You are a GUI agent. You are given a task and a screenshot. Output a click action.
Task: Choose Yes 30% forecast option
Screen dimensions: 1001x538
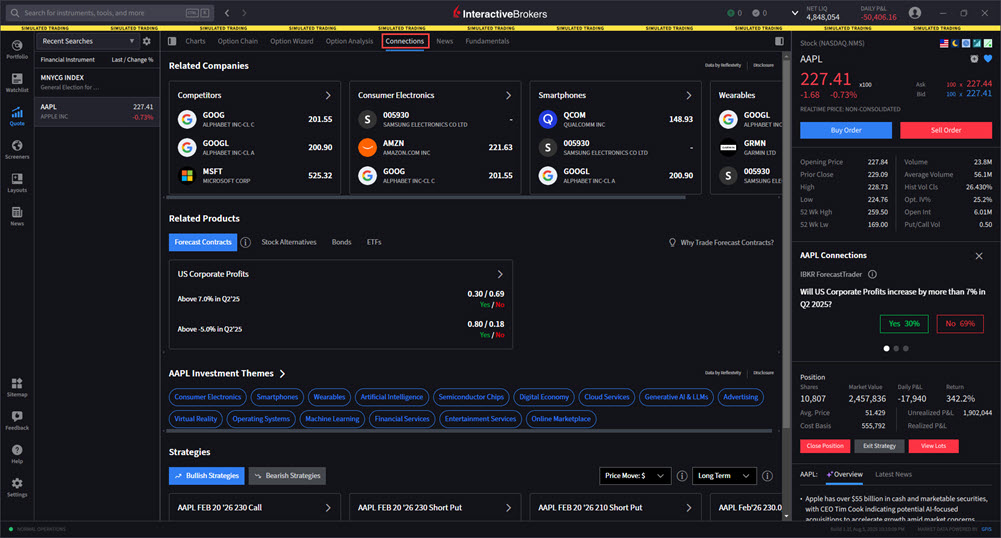point(903,324)
